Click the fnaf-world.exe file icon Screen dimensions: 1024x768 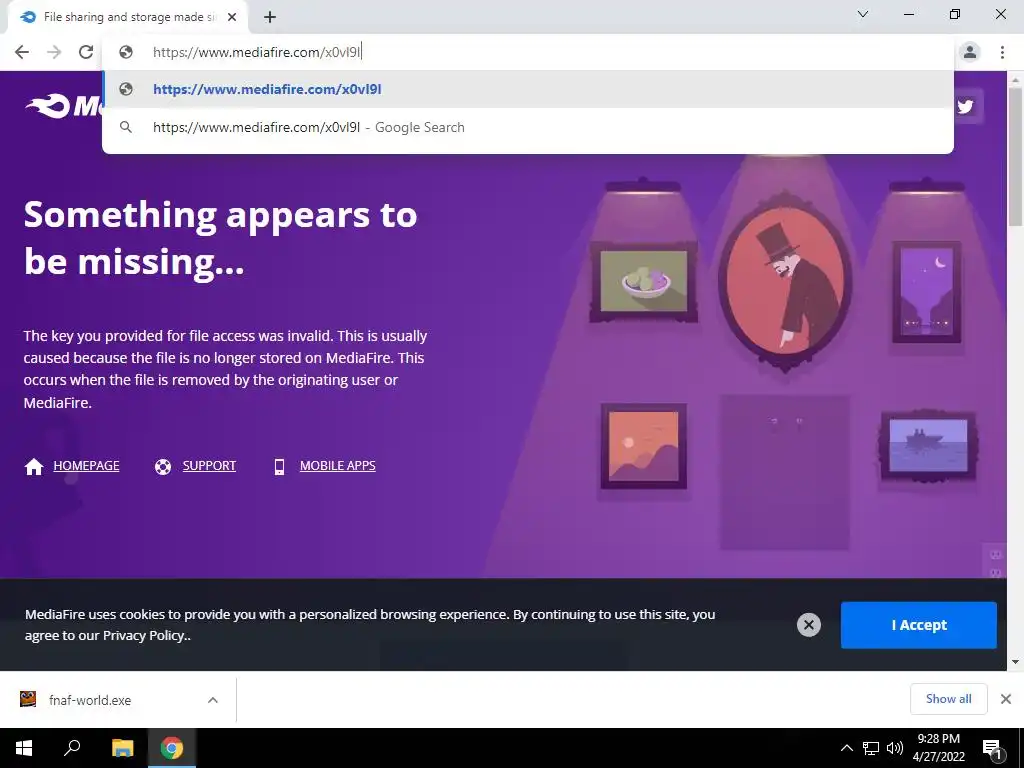click(x=28, y=699)
